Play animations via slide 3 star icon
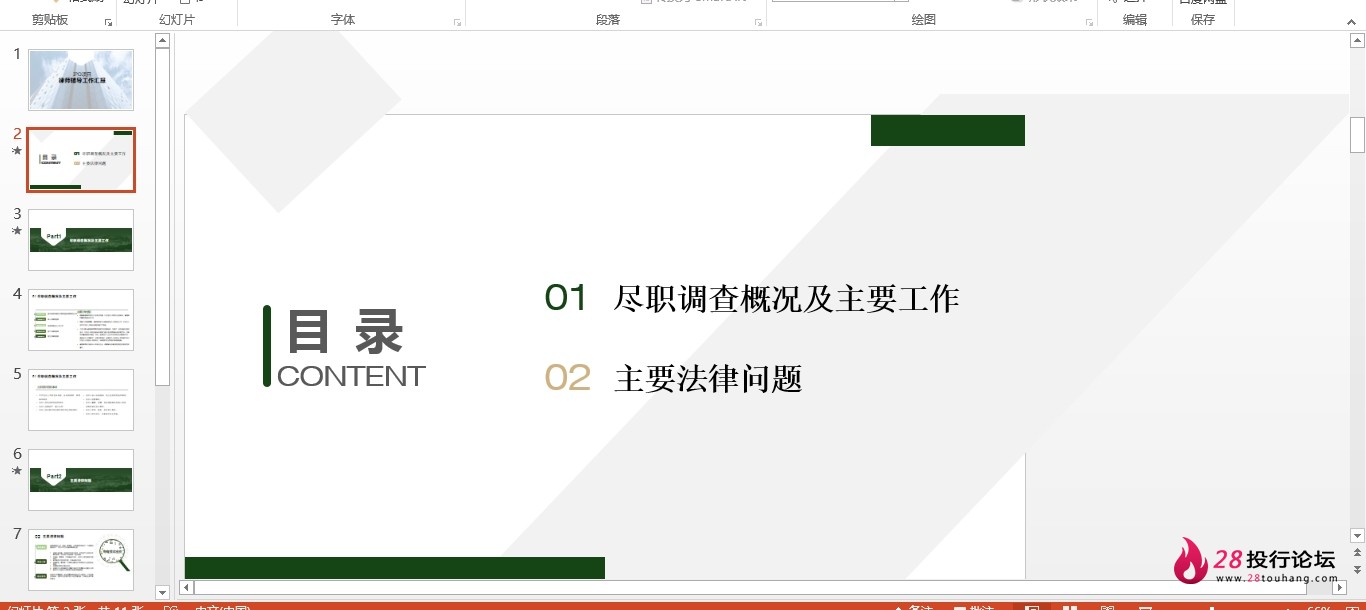 [x=16, y=231]
